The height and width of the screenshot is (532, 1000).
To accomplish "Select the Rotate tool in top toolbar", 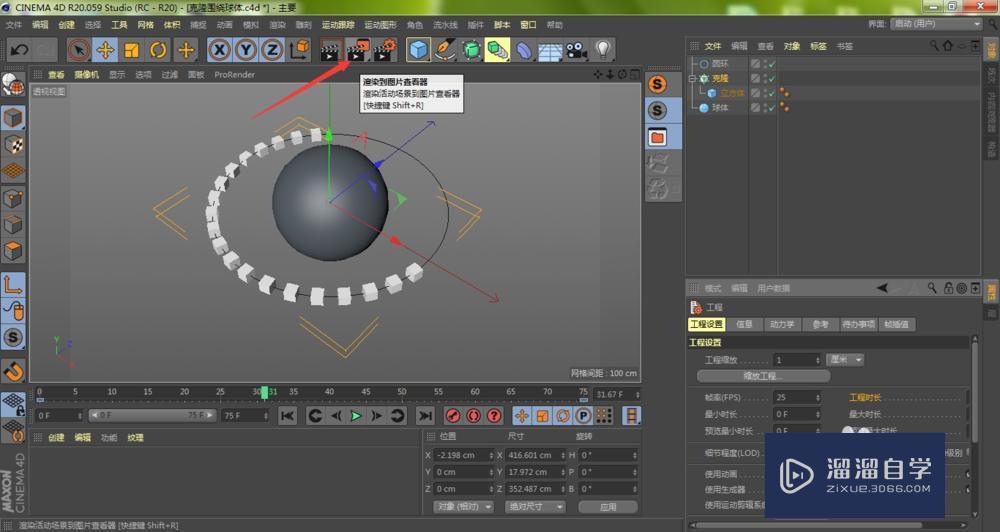I will coord(158,50).
